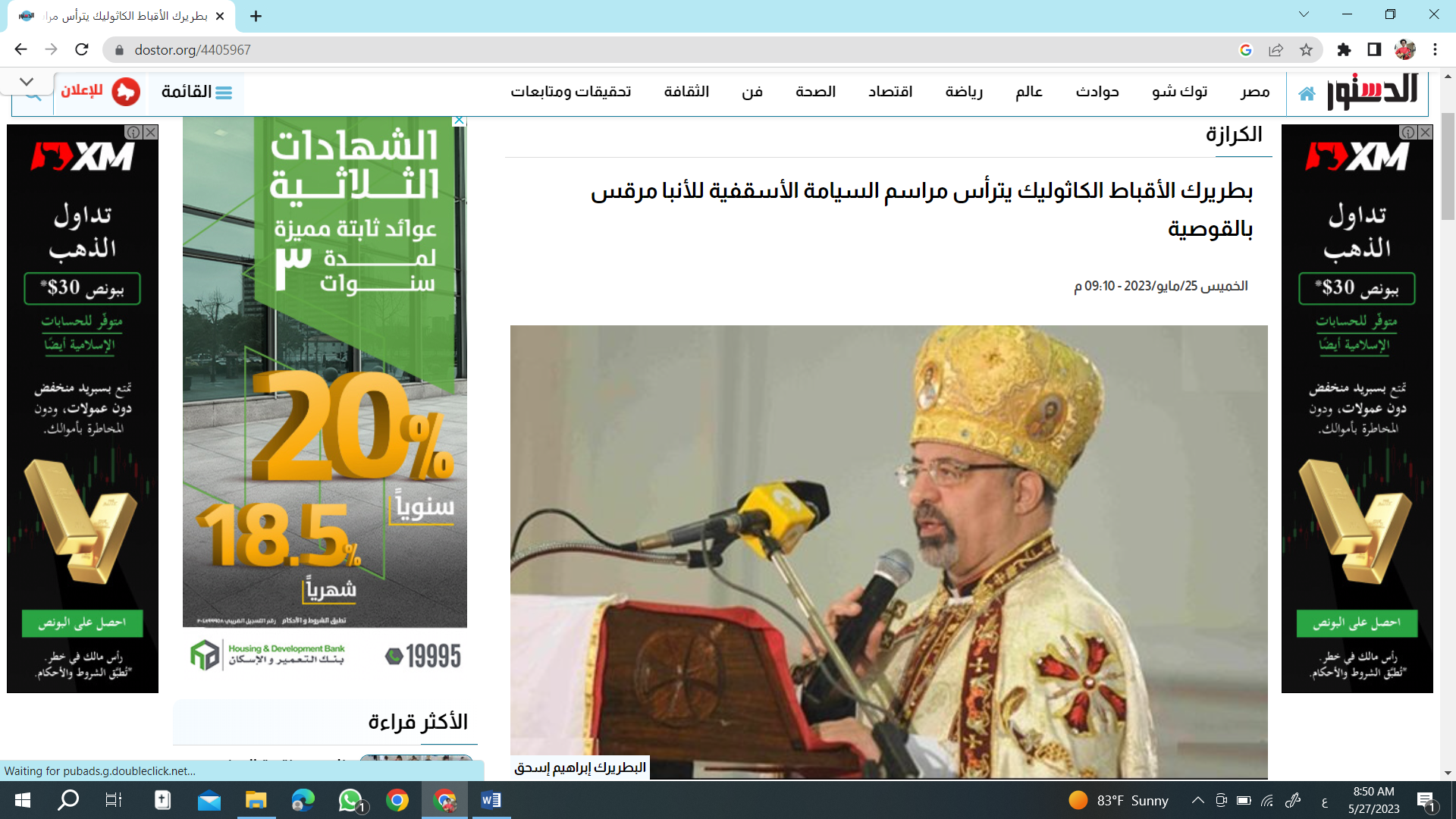Open File Explorer on taskbar
The height and width of the screenshot is (819, 1456).
[x=256, y=800]
